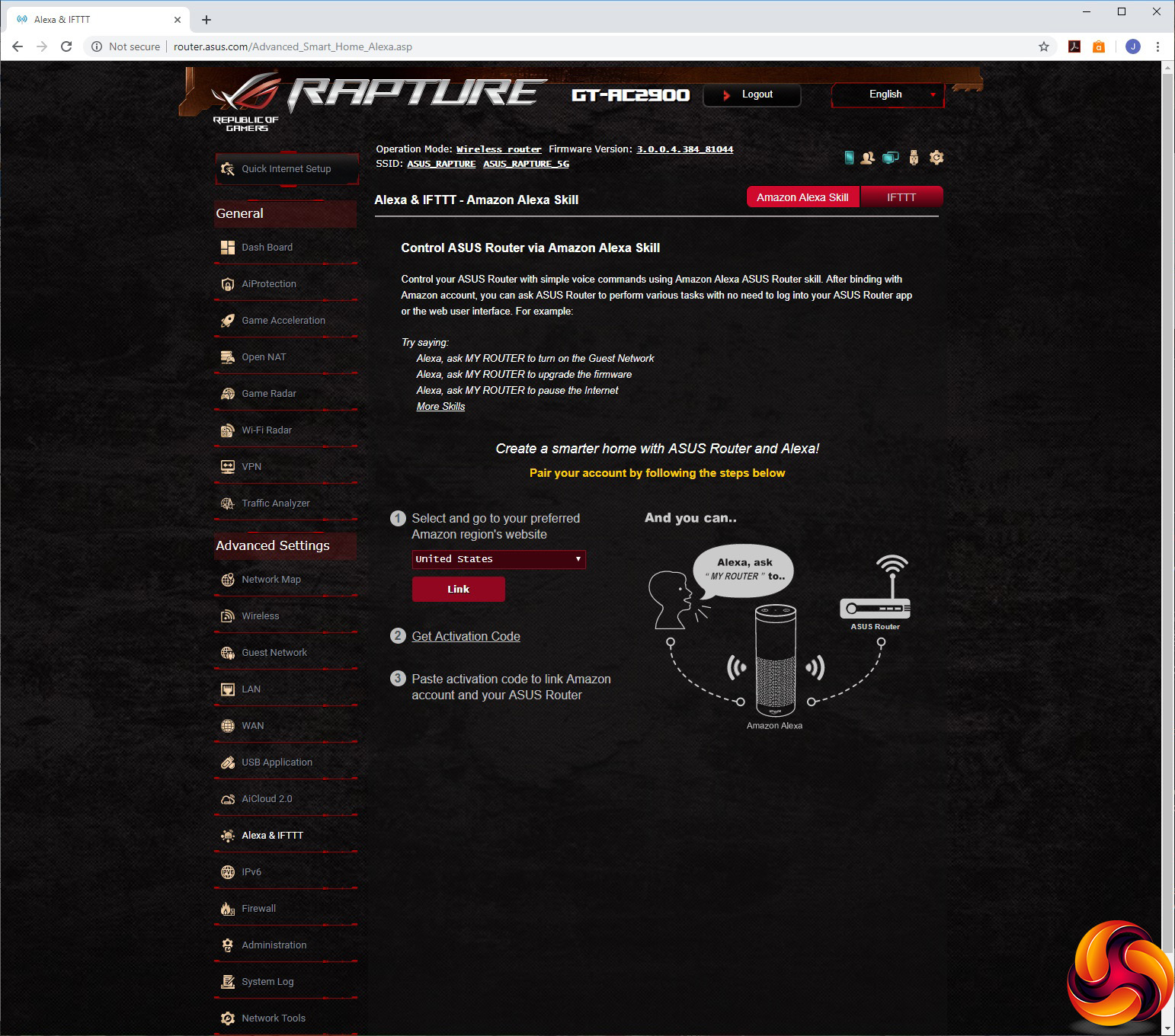Open the More Skills link
1175x1036 pixels.
tap(440, 407)
